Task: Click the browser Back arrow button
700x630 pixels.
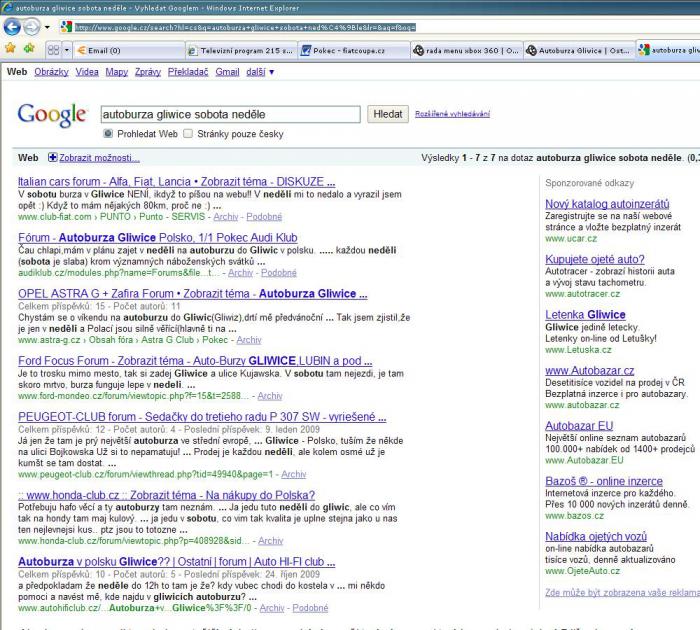Action: pyautogui.click(x=15, y=26)
